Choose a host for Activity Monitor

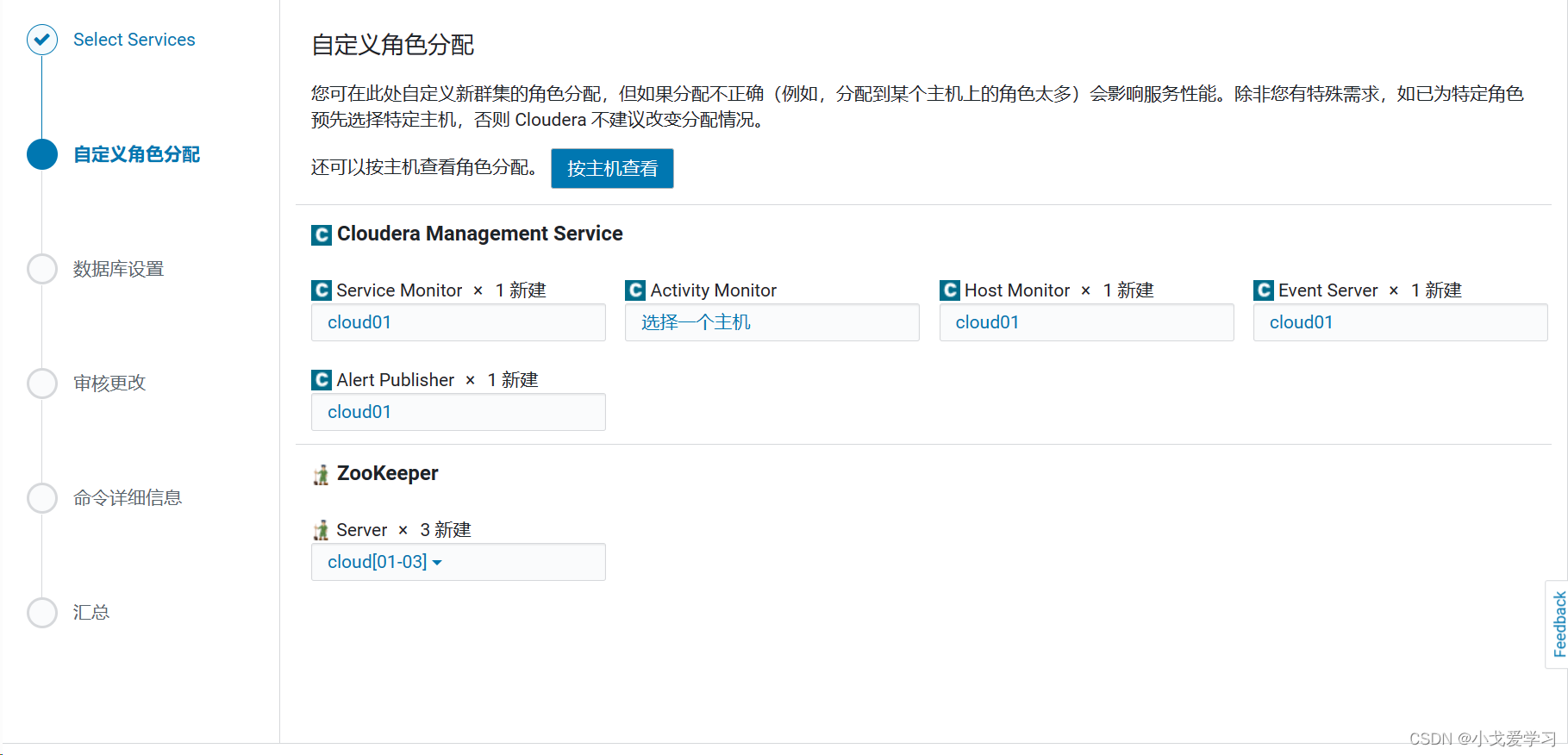[x=772, y=322]
